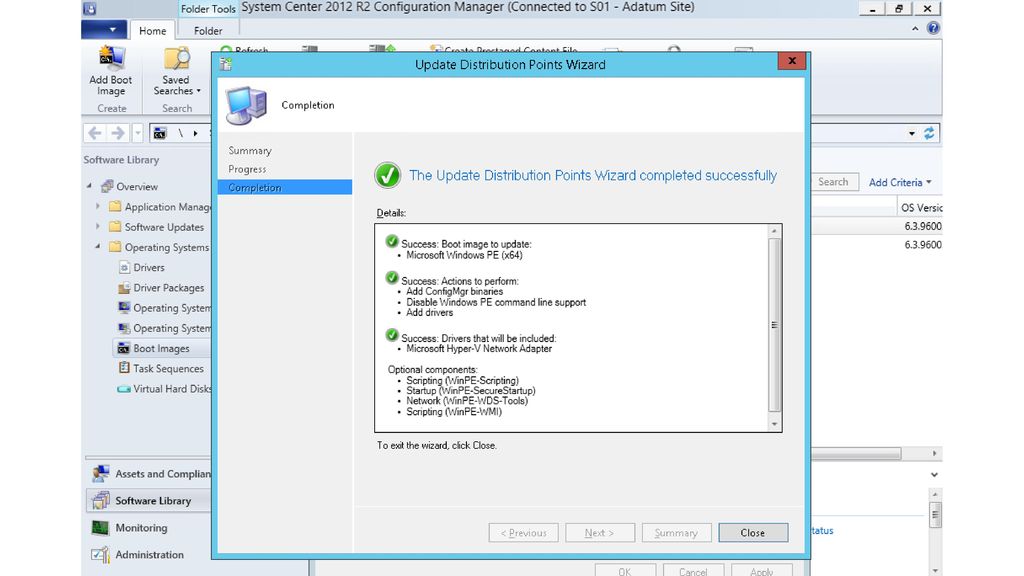
Task: Go forward with the navigation forward arrow
Action: tap(118, 133)
